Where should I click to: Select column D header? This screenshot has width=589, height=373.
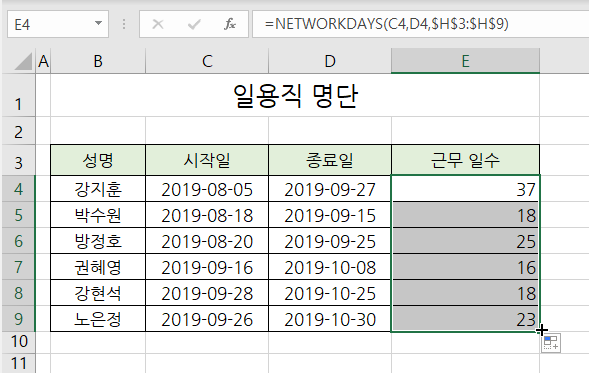pyautogui.click(x=330, y=61)
